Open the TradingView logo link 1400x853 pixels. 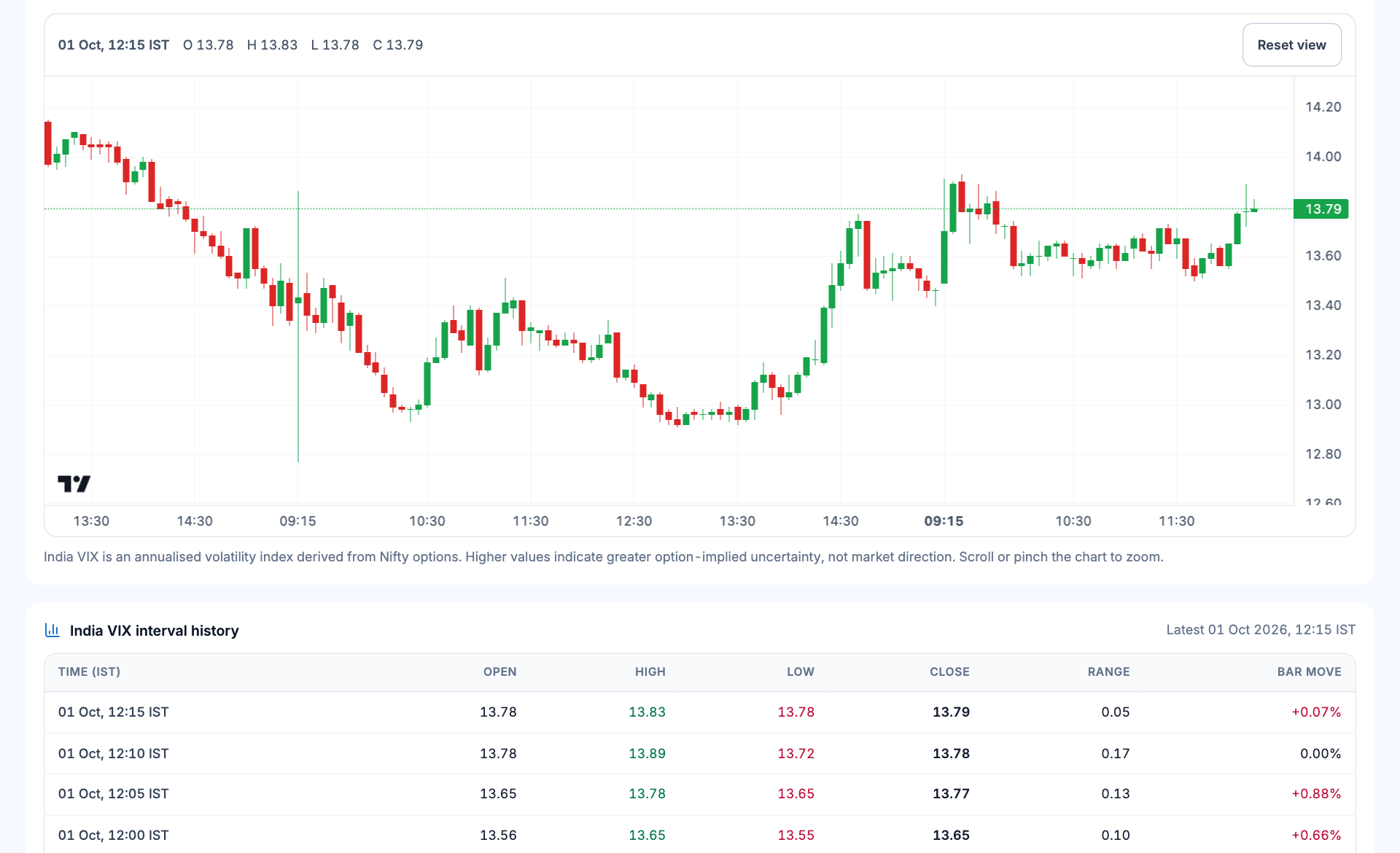pos(74,483)
